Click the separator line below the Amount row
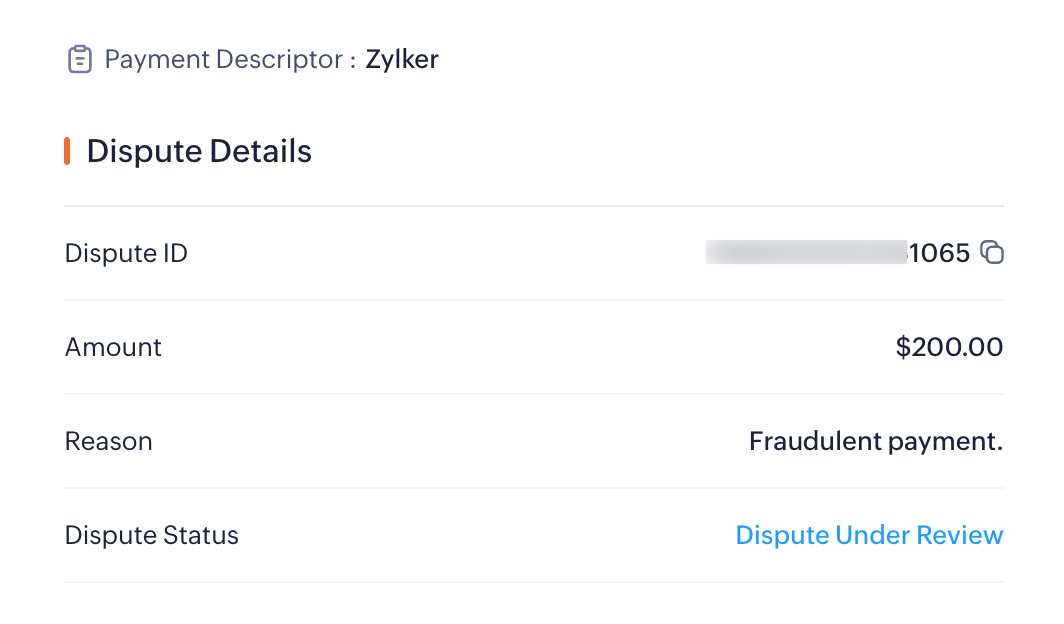The height and width of the screenshot is (624, 1064). 534,394
